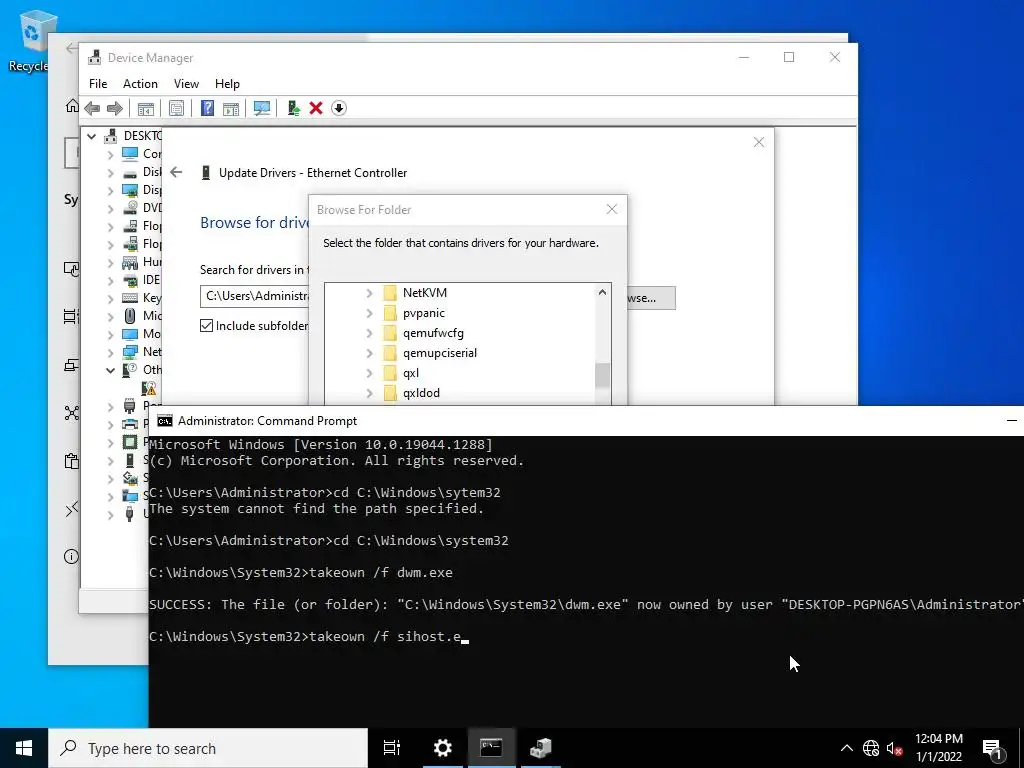Select the pvpanic folder name
This screenshot has width=1024, height=768.
pos(424,313)
